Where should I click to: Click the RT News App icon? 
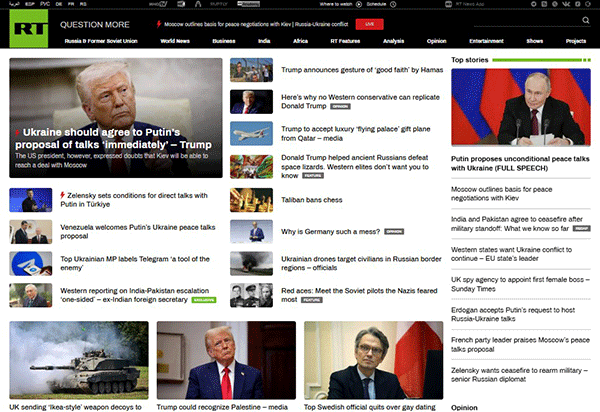[x=448, y=4]
